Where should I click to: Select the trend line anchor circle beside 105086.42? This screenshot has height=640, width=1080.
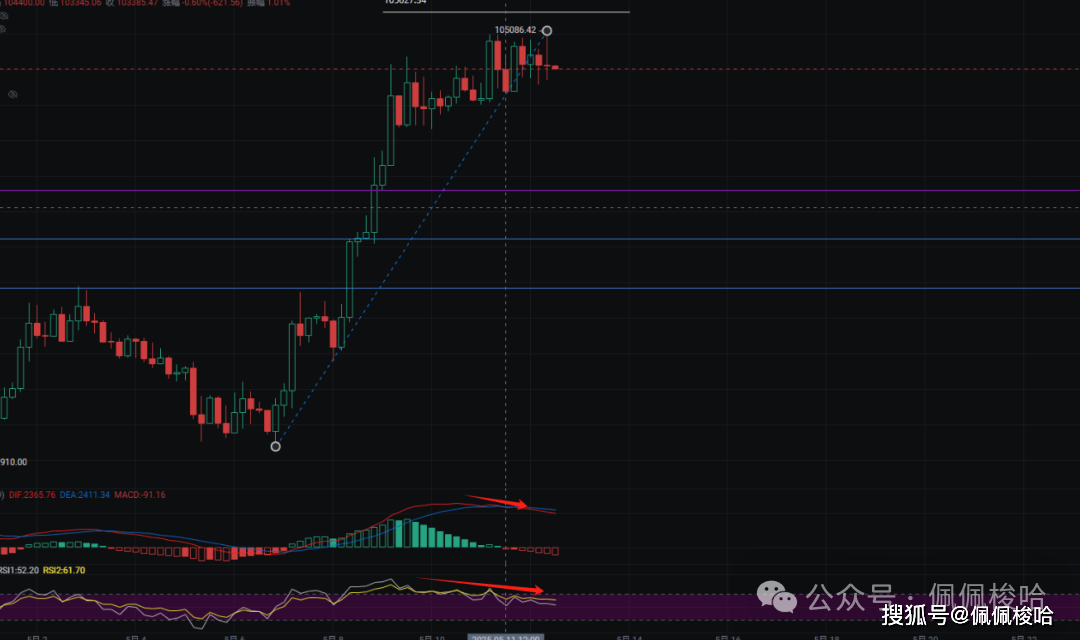coord(547,30)
